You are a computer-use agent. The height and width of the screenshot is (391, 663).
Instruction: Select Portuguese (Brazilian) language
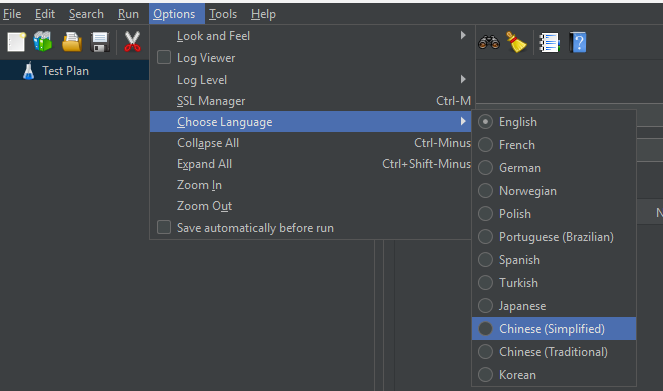(x=553, y=237)
